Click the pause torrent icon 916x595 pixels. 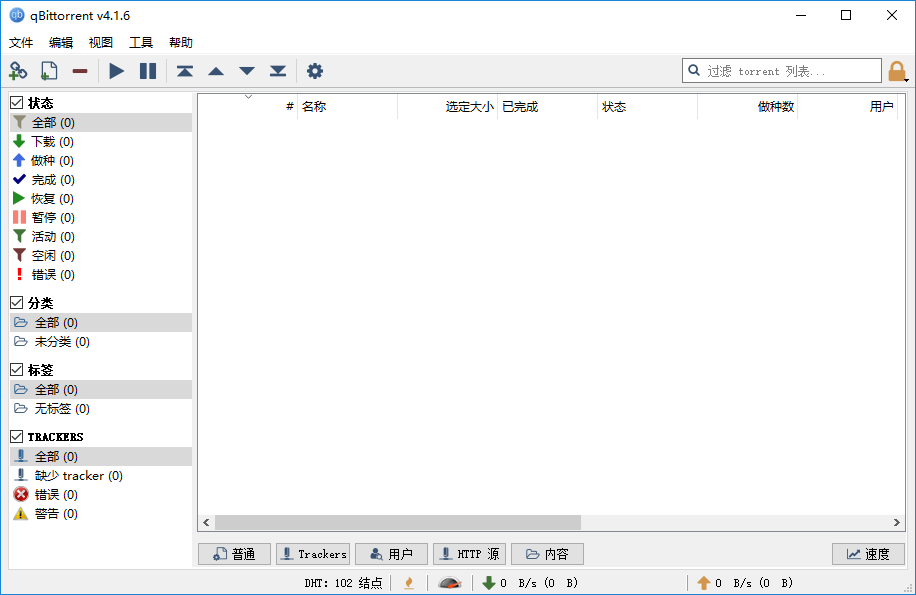[x=148, y=71]
